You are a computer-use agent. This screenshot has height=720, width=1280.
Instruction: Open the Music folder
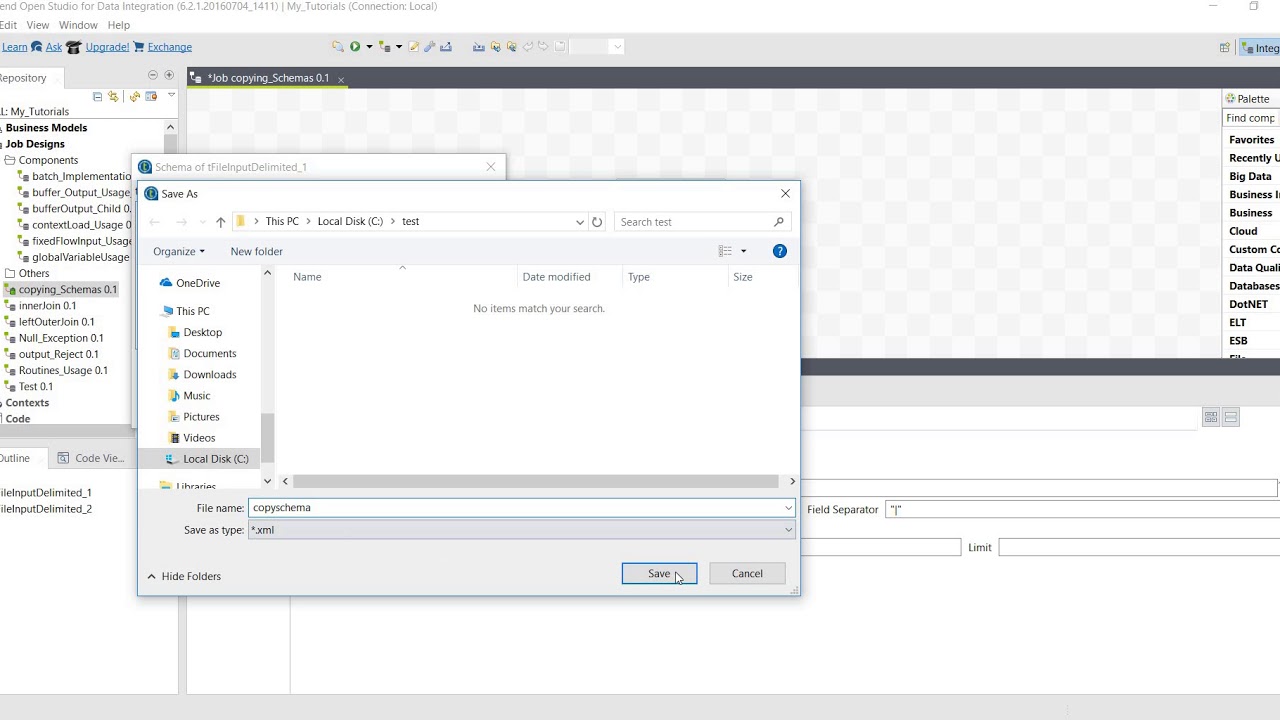189,395
